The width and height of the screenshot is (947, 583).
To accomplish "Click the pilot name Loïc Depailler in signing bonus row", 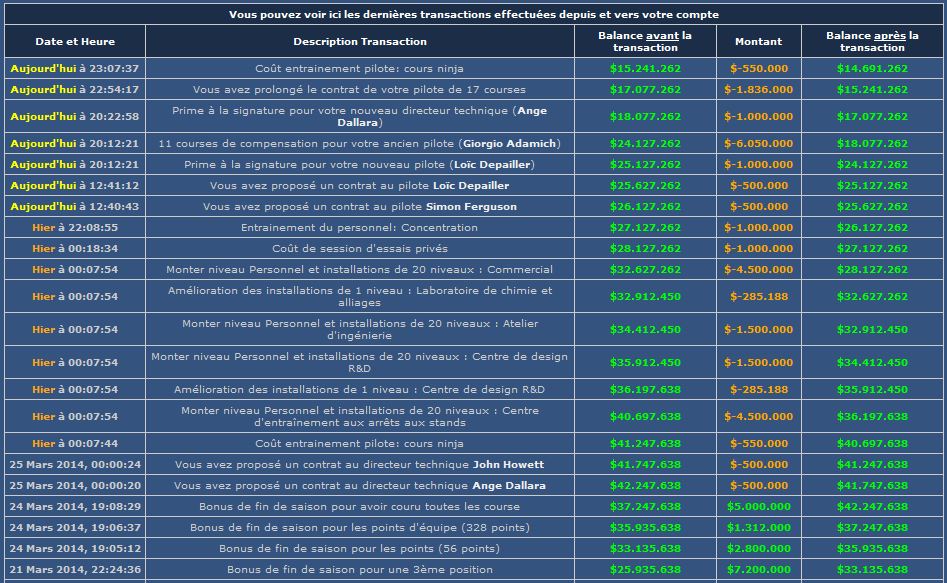I will click(x=492, y=164).
